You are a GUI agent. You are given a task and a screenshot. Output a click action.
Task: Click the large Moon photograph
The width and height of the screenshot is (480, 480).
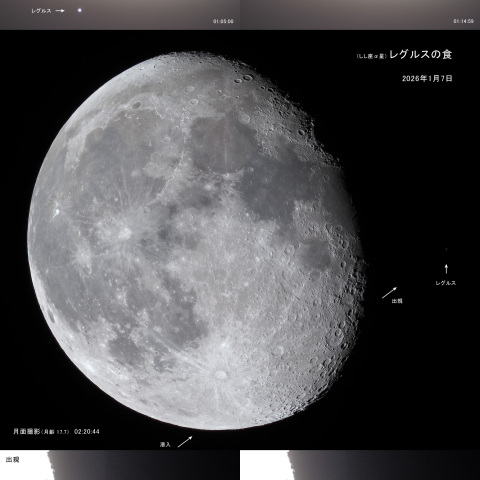[x=197, y=240]
